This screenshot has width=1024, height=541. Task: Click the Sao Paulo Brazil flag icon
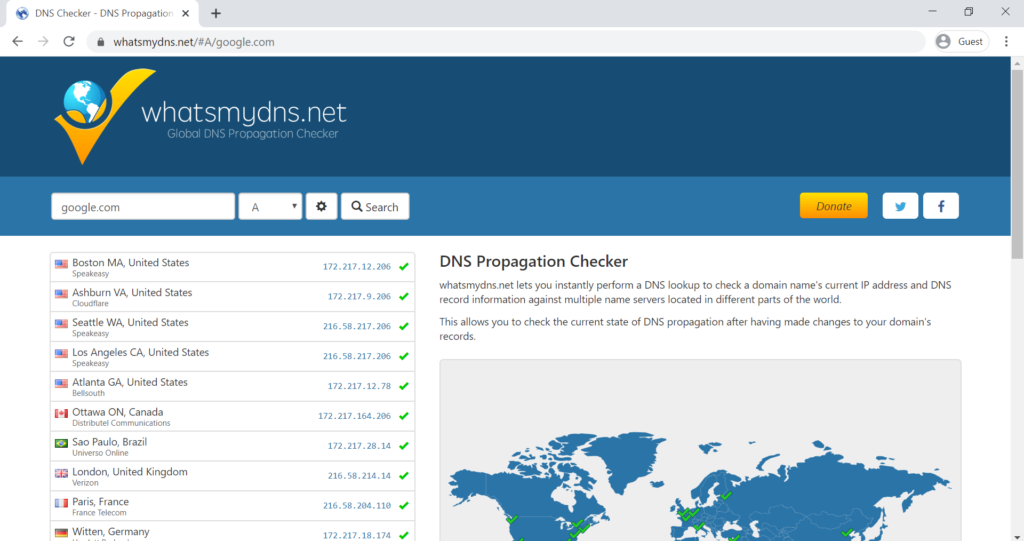[x=61, y=443]
